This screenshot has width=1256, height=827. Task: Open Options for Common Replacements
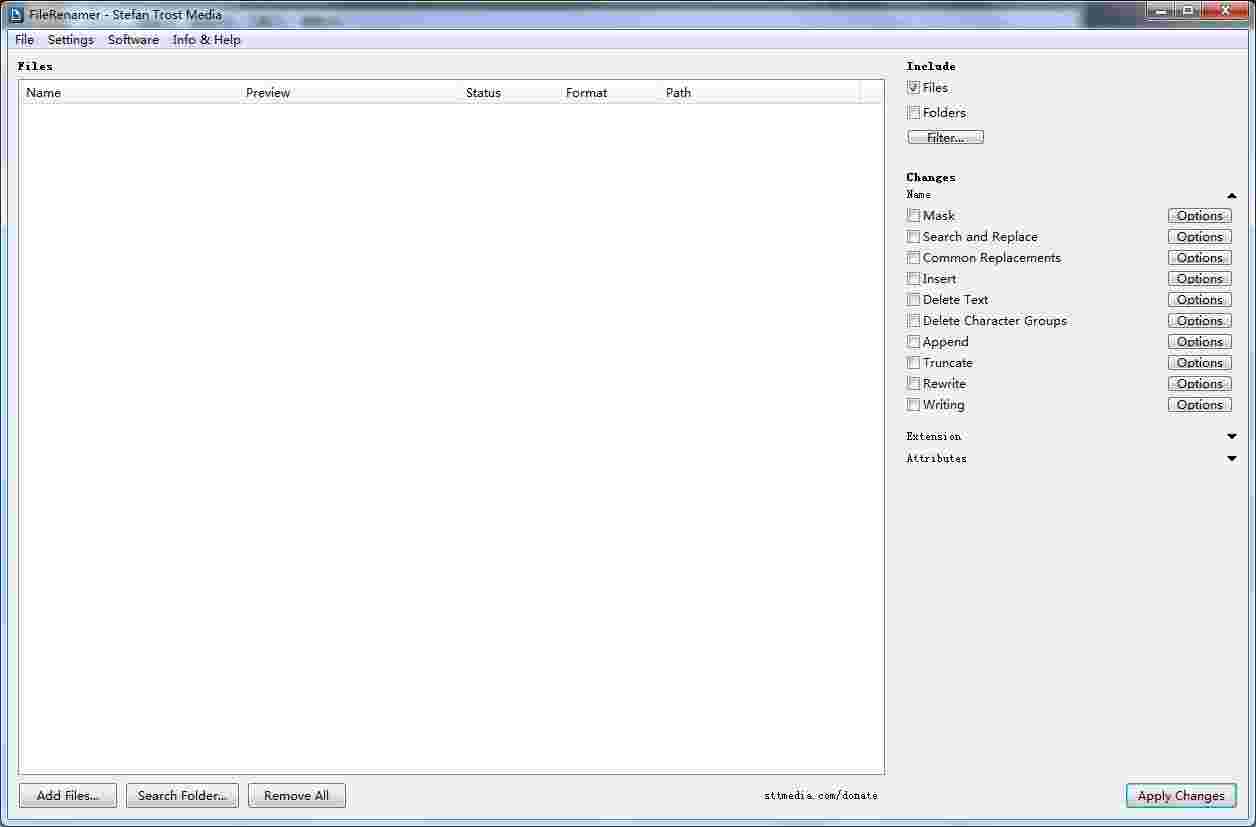click(1200, 258)
